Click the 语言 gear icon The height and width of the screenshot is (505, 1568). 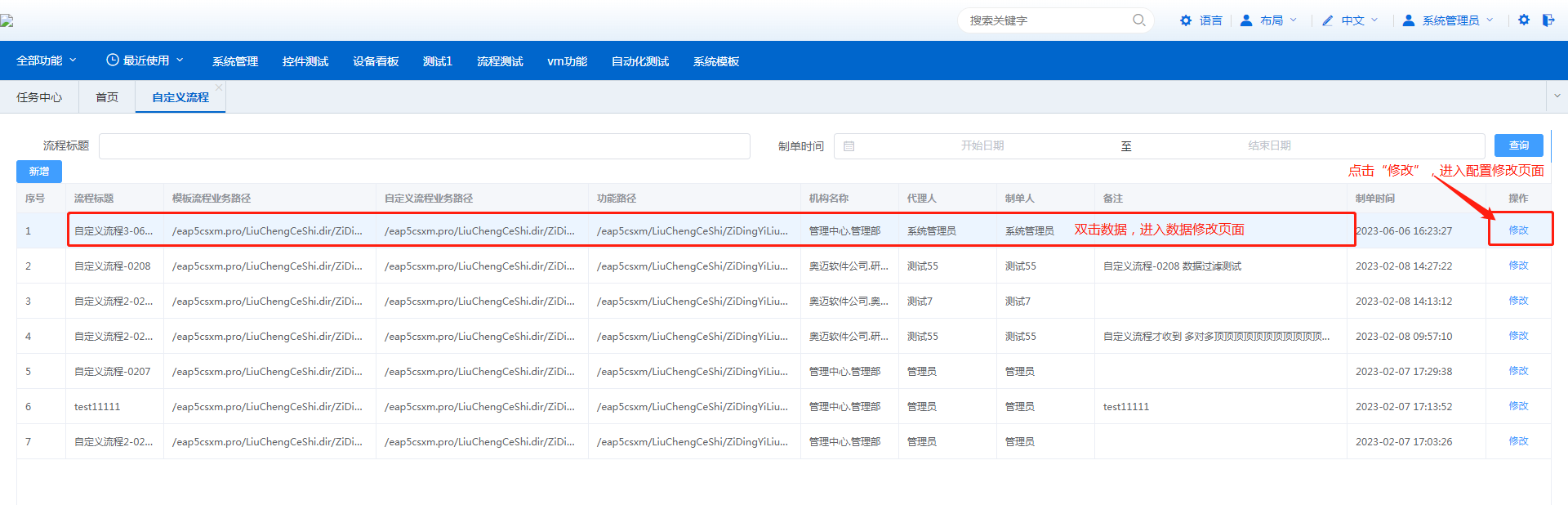1186,20
